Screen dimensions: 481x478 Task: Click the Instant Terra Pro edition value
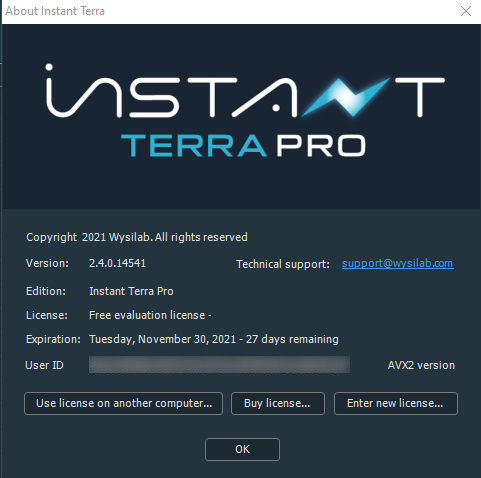pos(131,291)
